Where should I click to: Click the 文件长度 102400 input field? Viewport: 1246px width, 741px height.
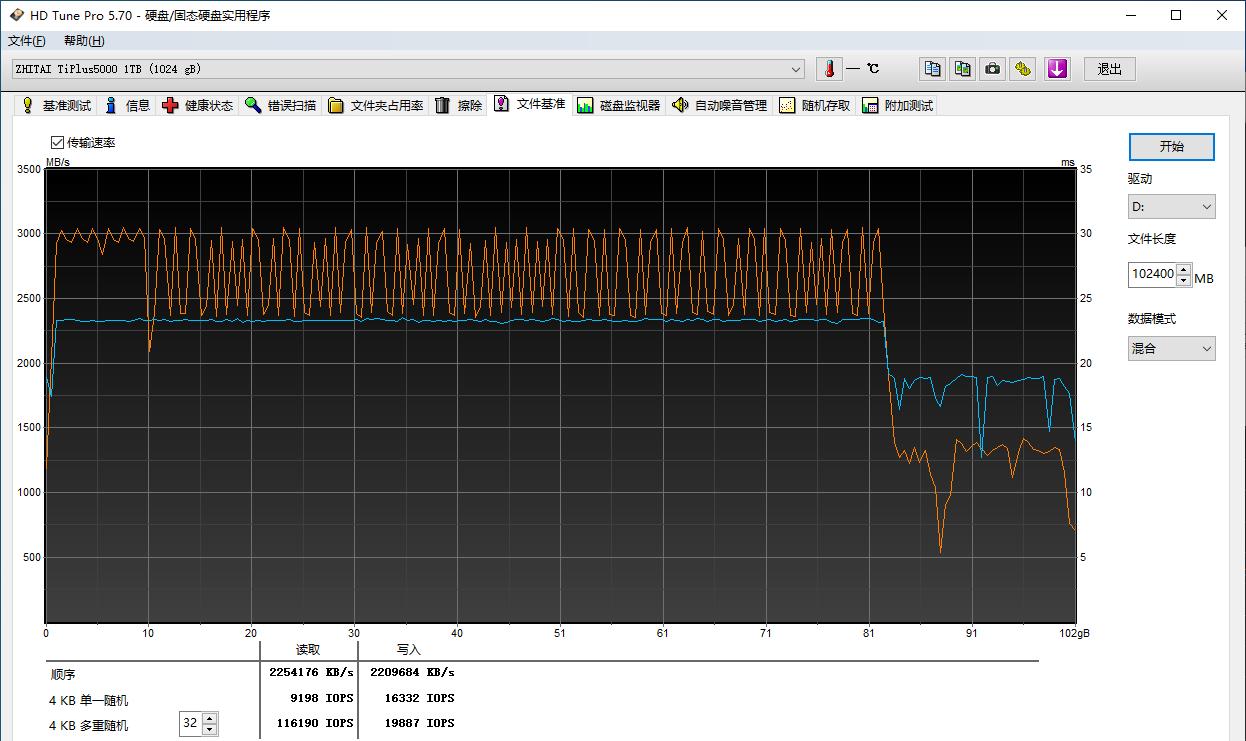pos(1152,274)
